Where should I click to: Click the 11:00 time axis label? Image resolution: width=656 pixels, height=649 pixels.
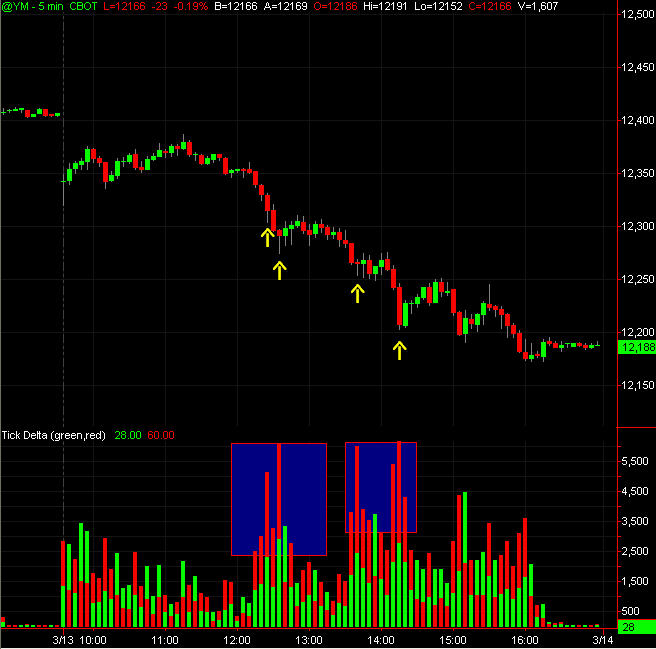(x=165, y=640)
